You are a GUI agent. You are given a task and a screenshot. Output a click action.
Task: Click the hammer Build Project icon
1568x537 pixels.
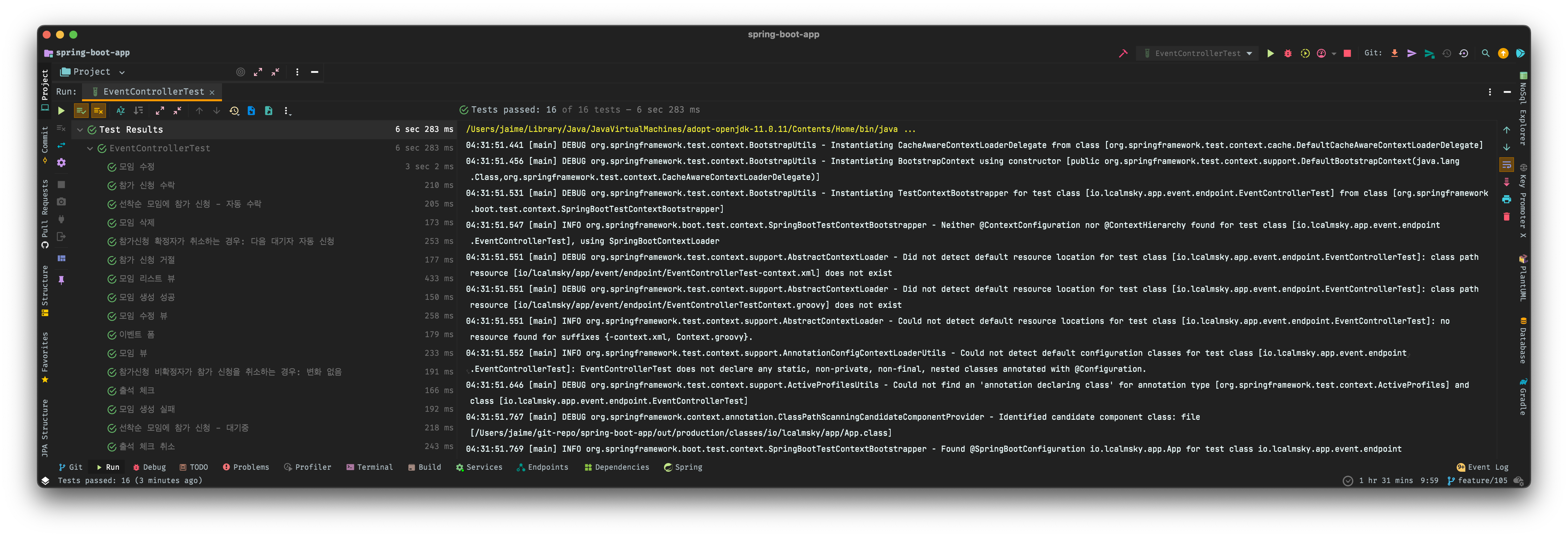point(1123,54)
